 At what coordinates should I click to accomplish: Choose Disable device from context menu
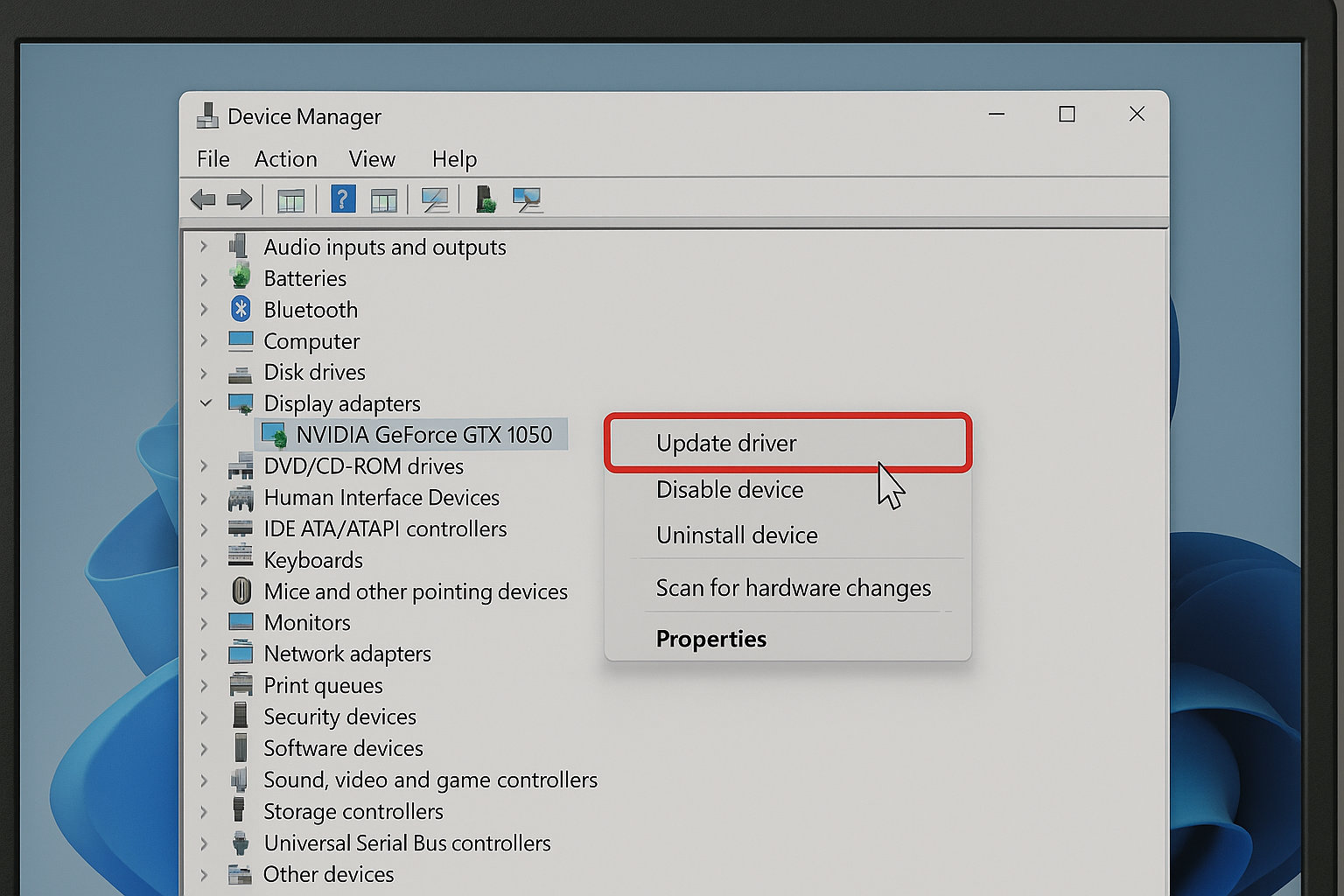[787, 489]
